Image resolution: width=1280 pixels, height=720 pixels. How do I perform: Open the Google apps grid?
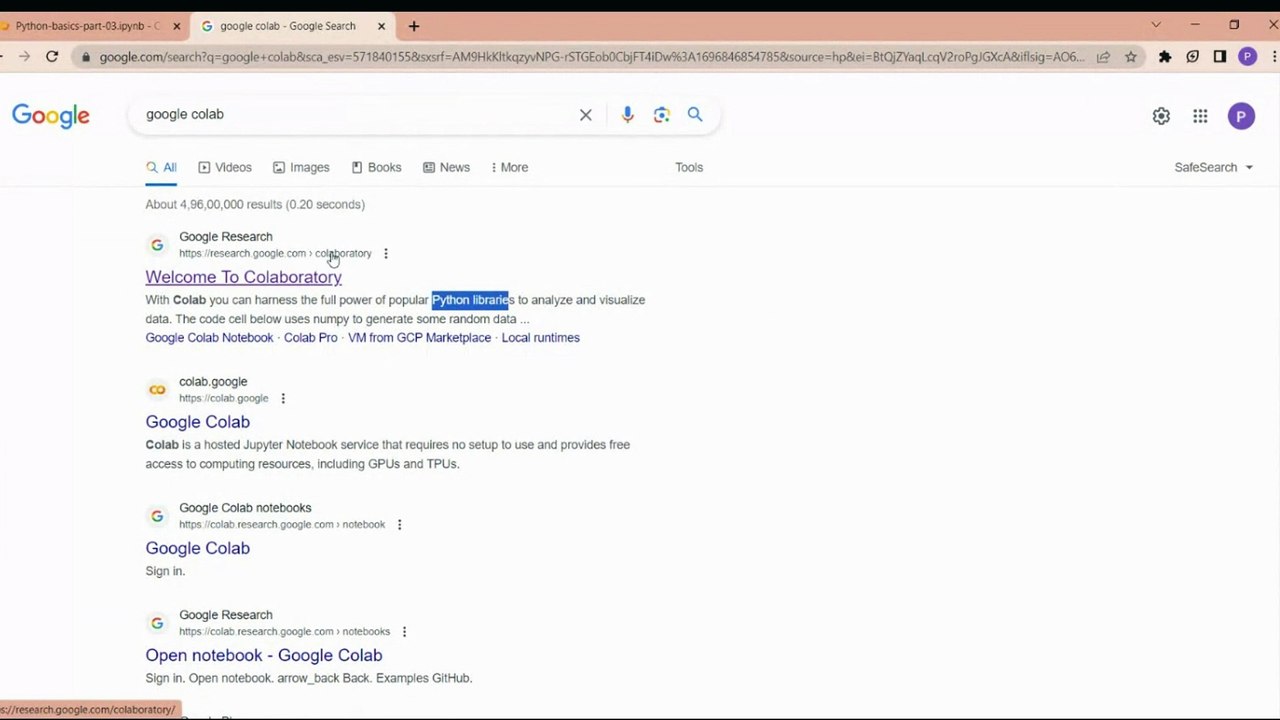tap(1200, 116)
